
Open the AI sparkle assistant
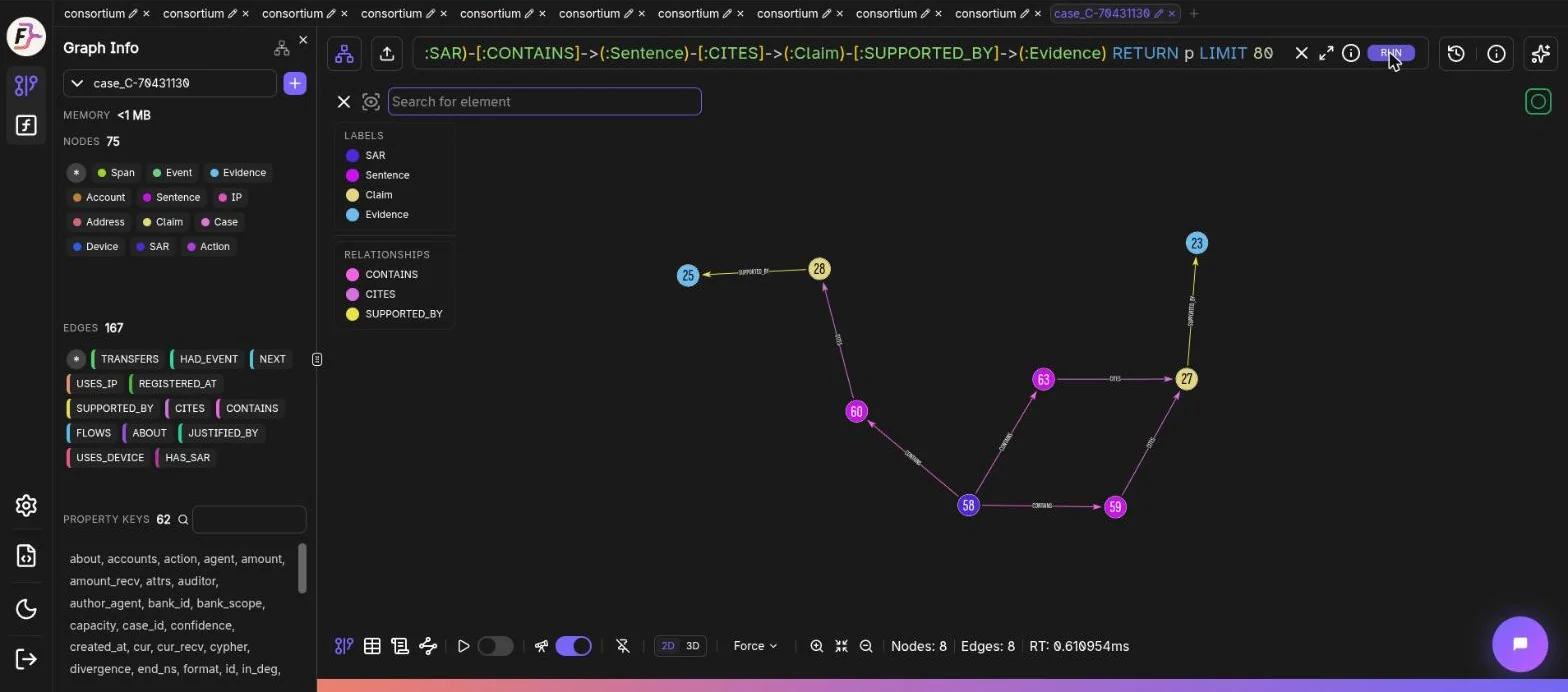[1541, 54]
